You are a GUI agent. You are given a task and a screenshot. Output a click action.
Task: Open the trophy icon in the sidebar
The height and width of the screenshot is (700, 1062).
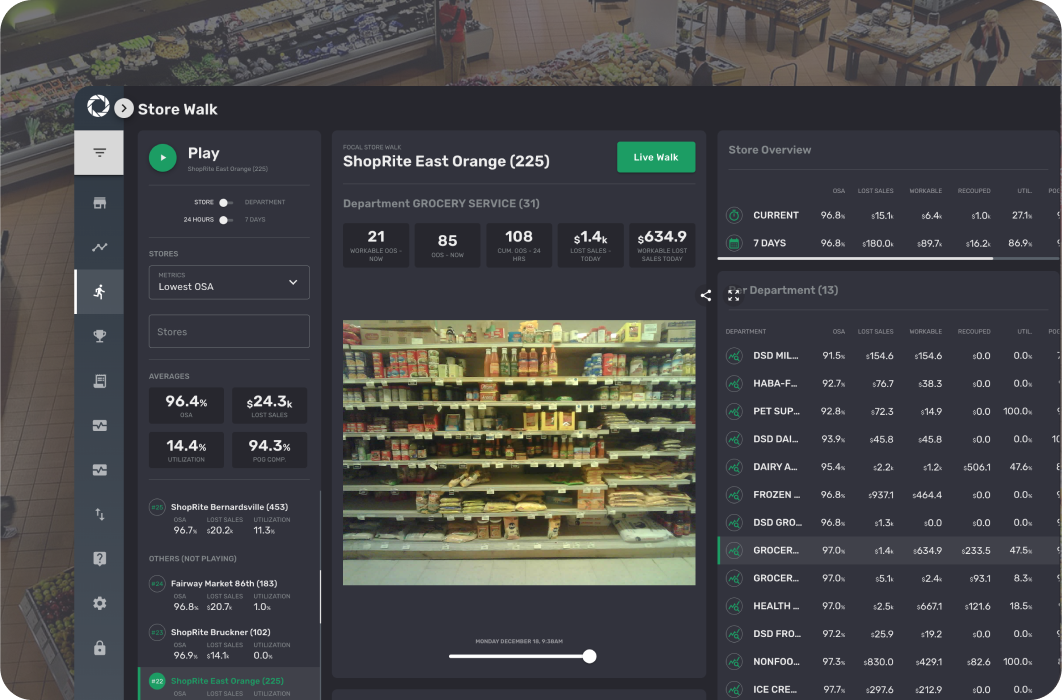point(100,336)
